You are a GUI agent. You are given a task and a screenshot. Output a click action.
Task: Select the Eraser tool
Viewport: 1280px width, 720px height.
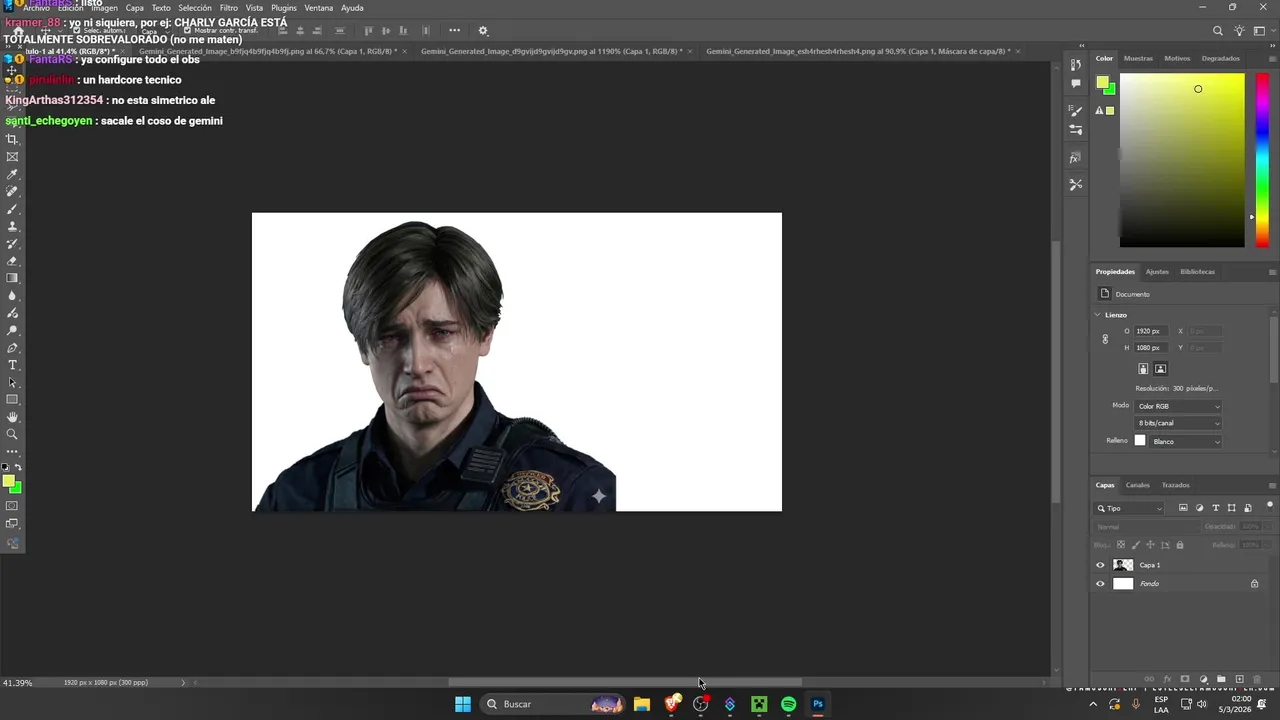(x=12, y=261)
